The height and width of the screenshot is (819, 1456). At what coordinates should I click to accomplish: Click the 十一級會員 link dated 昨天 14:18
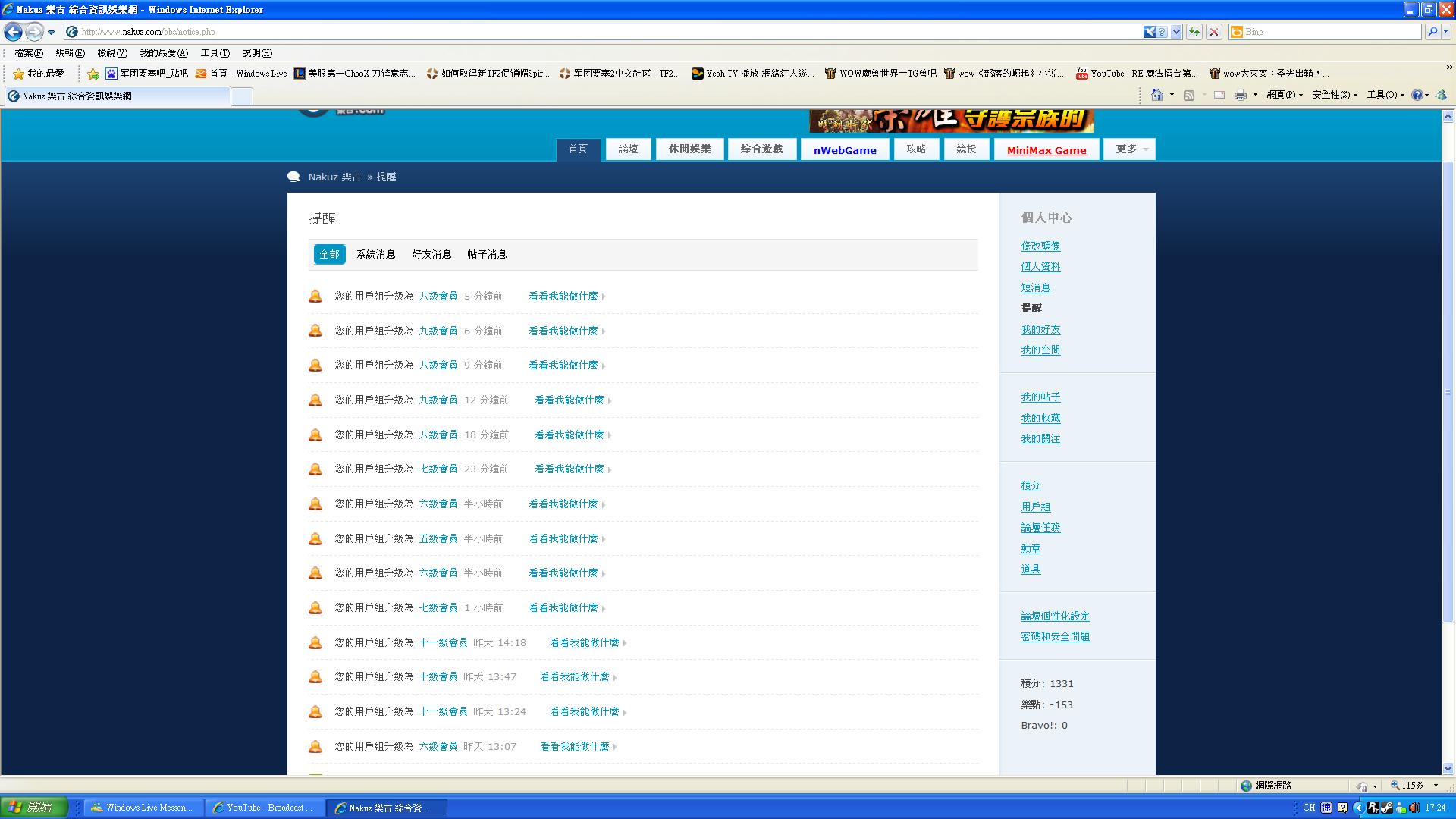click(443, 642)
